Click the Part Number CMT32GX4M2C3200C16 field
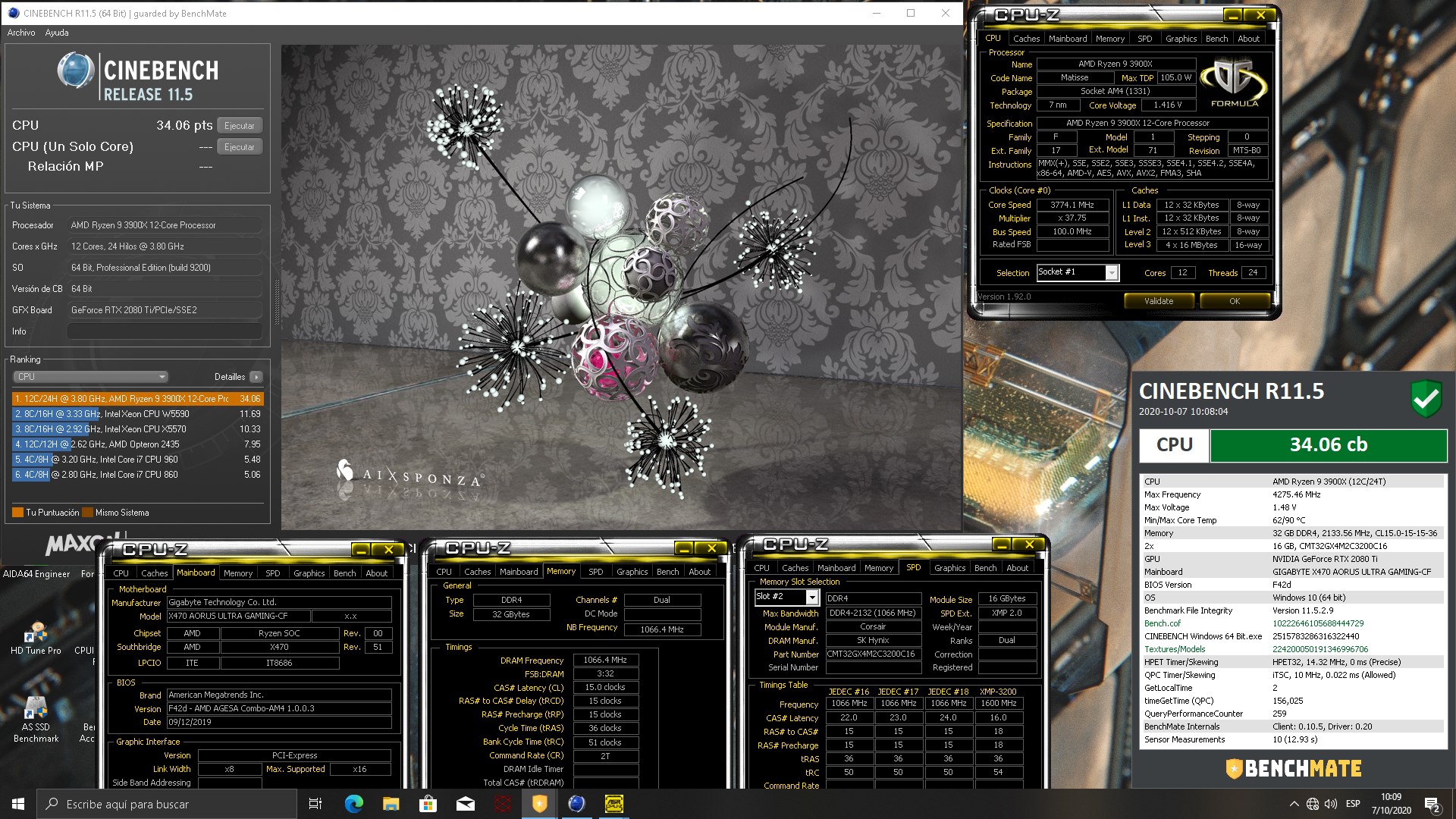The height and width of the screenshot is (819, 1456). click(x=873, y=654)
